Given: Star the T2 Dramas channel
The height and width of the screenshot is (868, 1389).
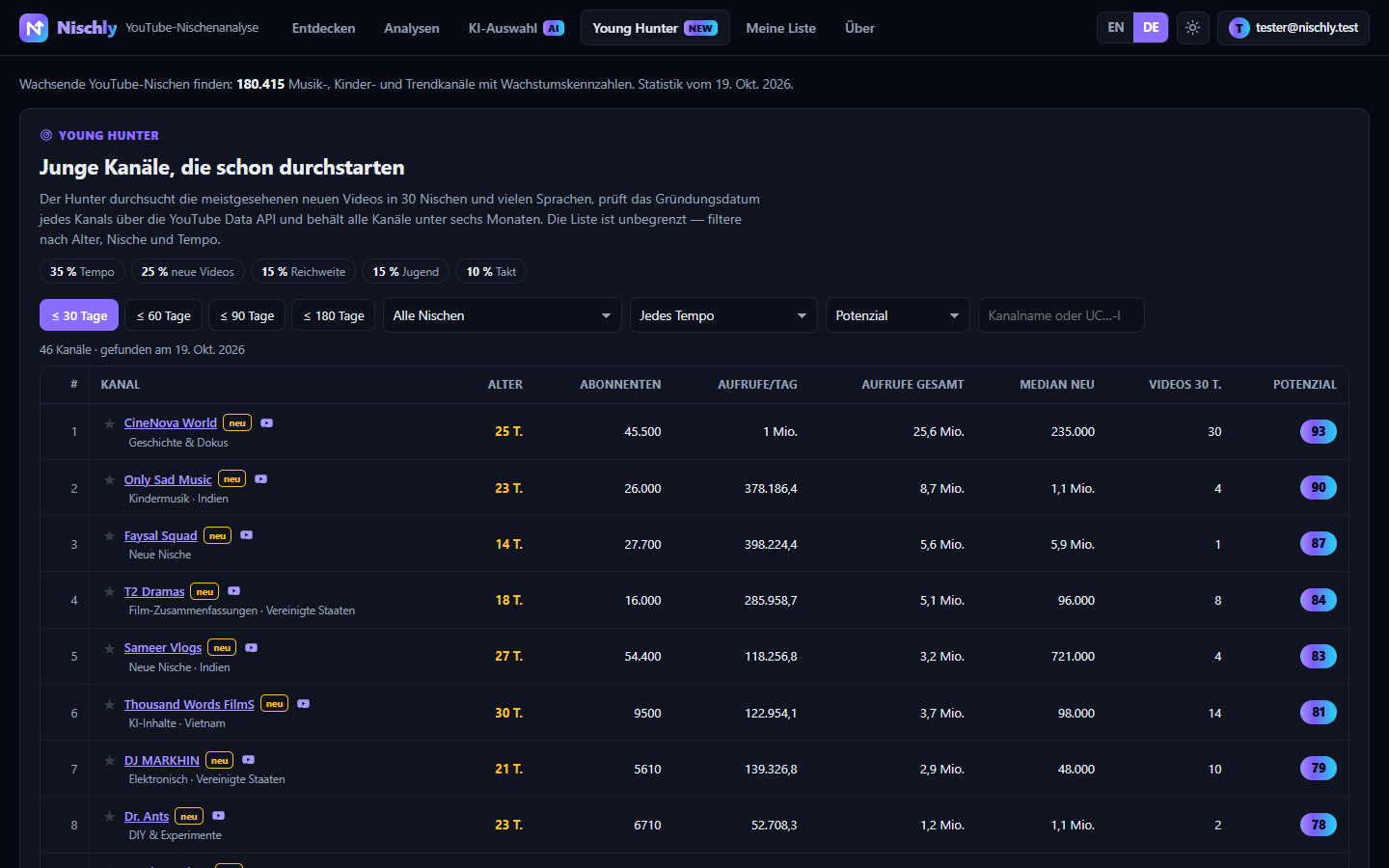Looking at the screenshot, I should 110,591.
